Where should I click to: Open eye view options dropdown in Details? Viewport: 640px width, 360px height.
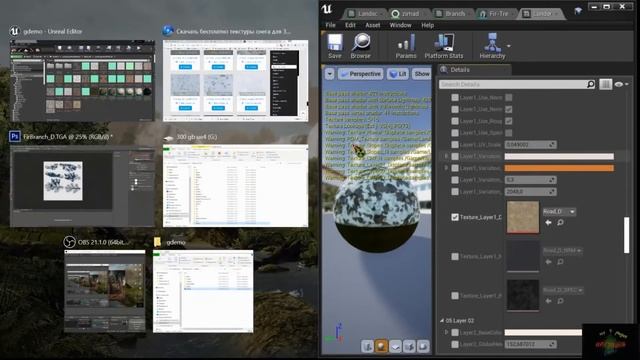(x=622, y=84)
